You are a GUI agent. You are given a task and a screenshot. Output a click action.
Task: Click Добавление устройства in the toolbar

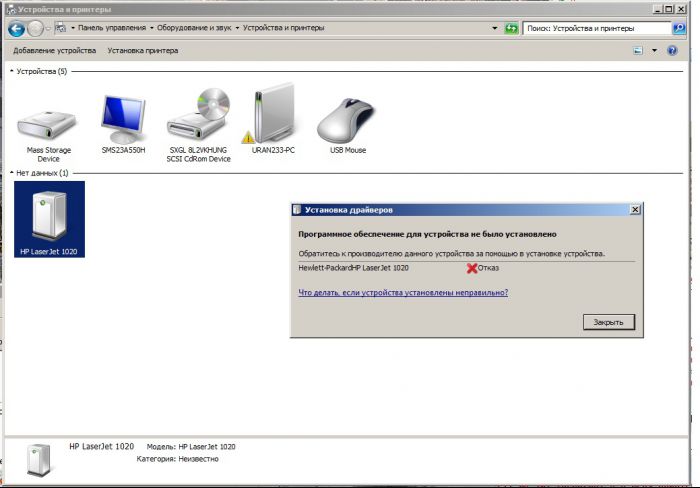(x=55, y=50)
